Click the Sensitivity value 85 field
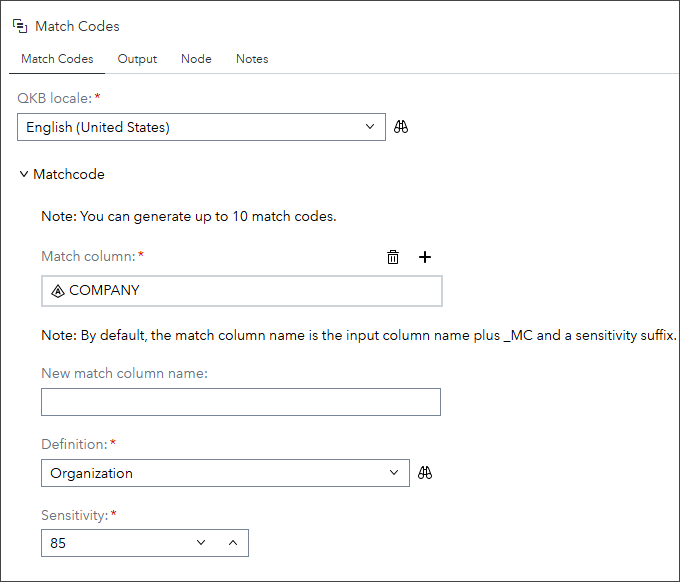Image resolution: width=680 pixels, height=582 pixels. pyautogui.click(x=110, y=543)
